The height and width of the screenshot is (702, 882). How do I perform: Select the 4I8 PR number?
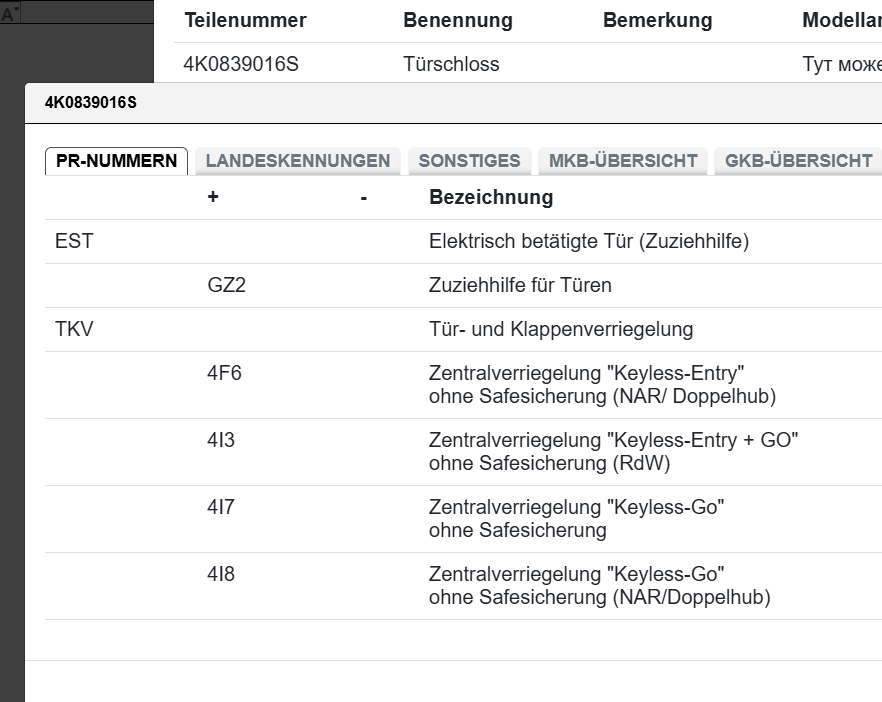point(221,575)
